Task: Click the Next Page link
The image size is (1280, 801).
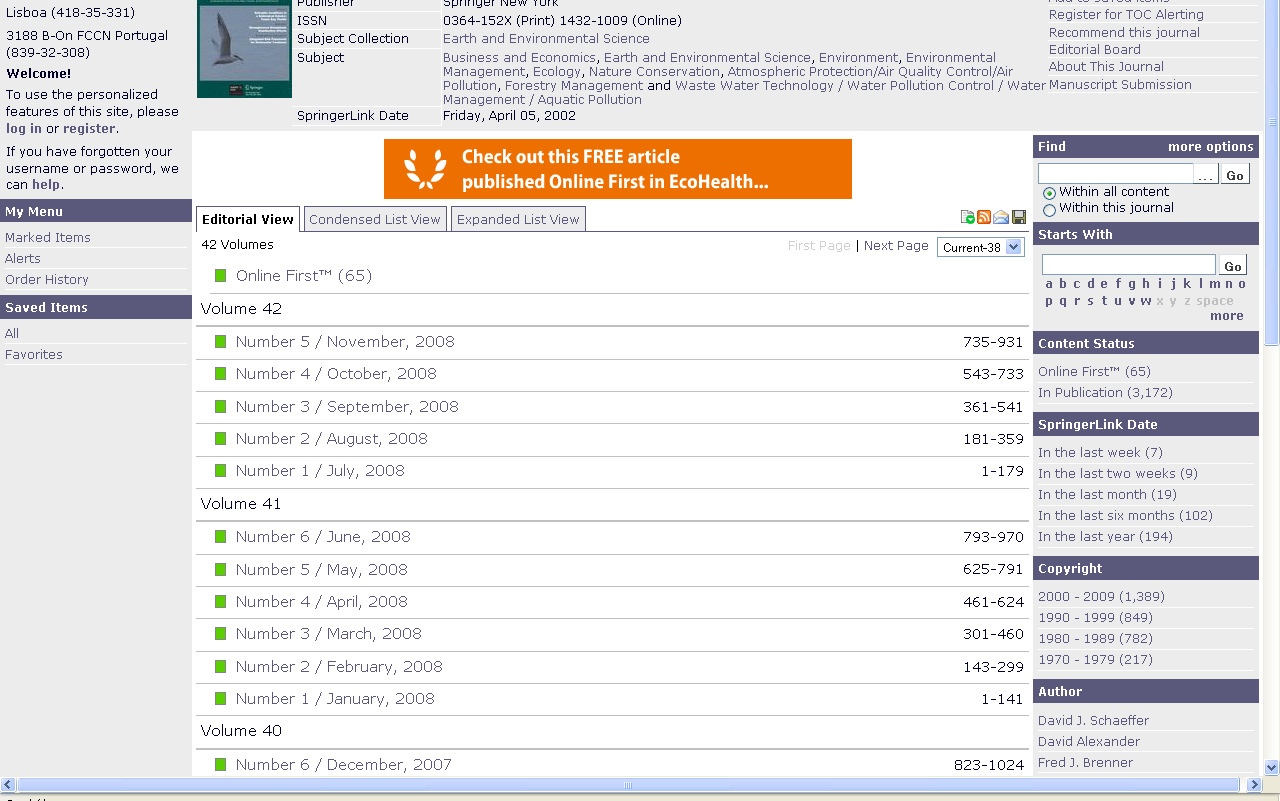Action: 896,245
